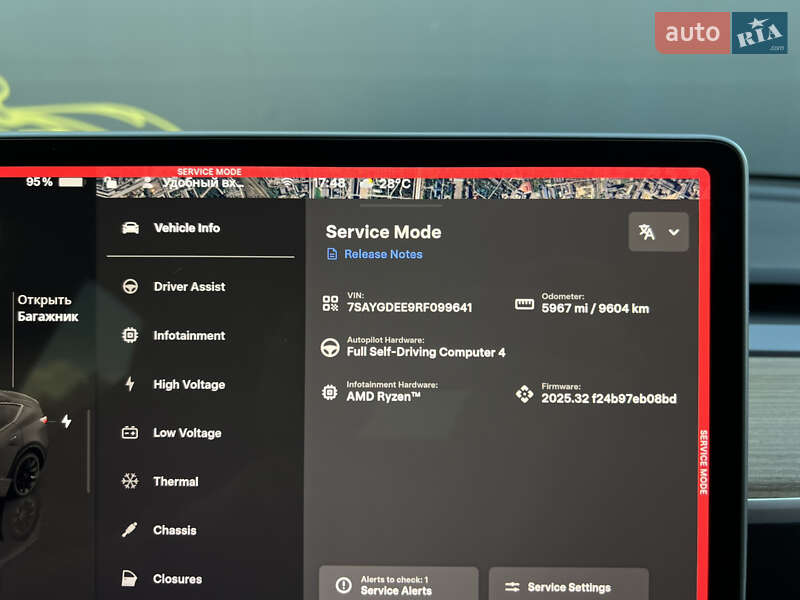The width and height of the screenshot is (800, 600).
Task: Click the VIN QR code icon
Action: pos(330,303)
